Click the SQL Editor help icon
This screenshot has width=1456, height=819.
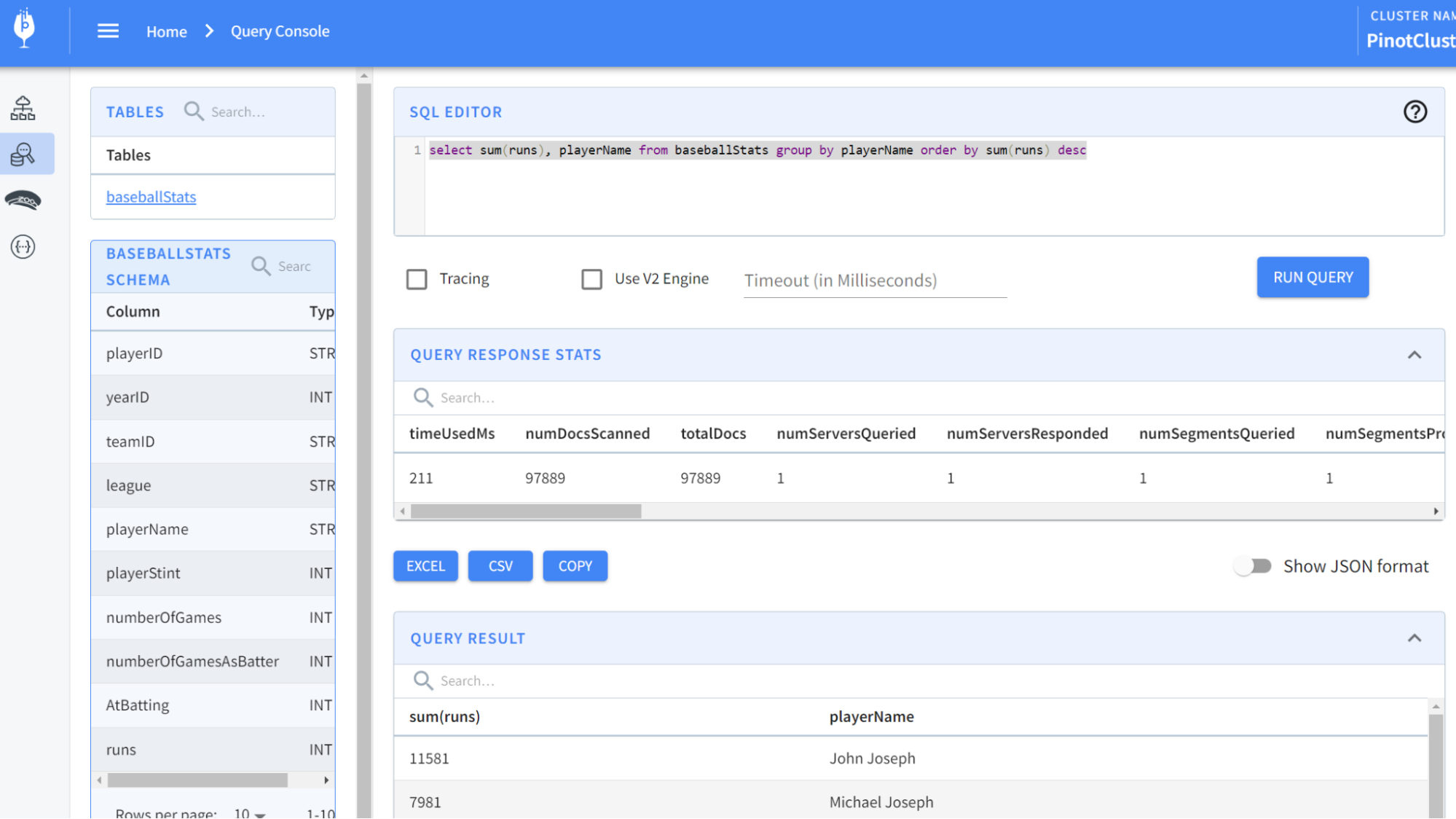point(1414,111)
